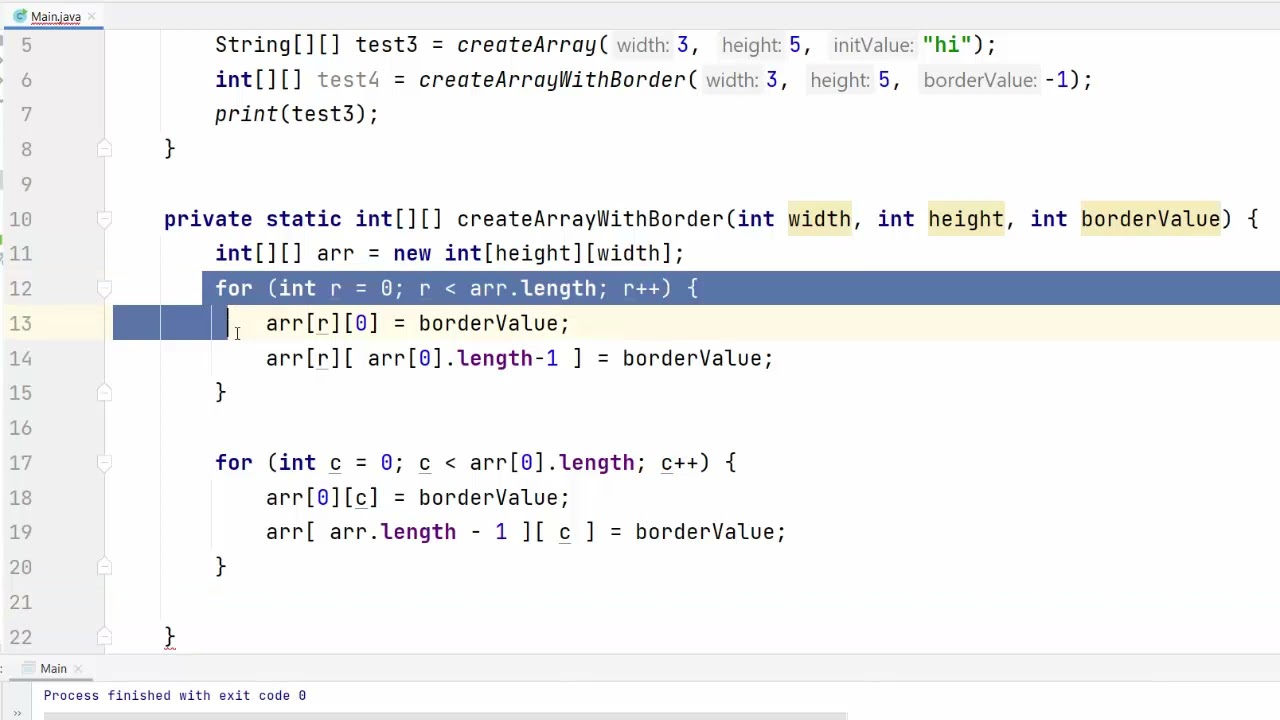Click the console horizontal scrollbar
The width and height of the screenshot is (1280, 720).
click(445, 715)
